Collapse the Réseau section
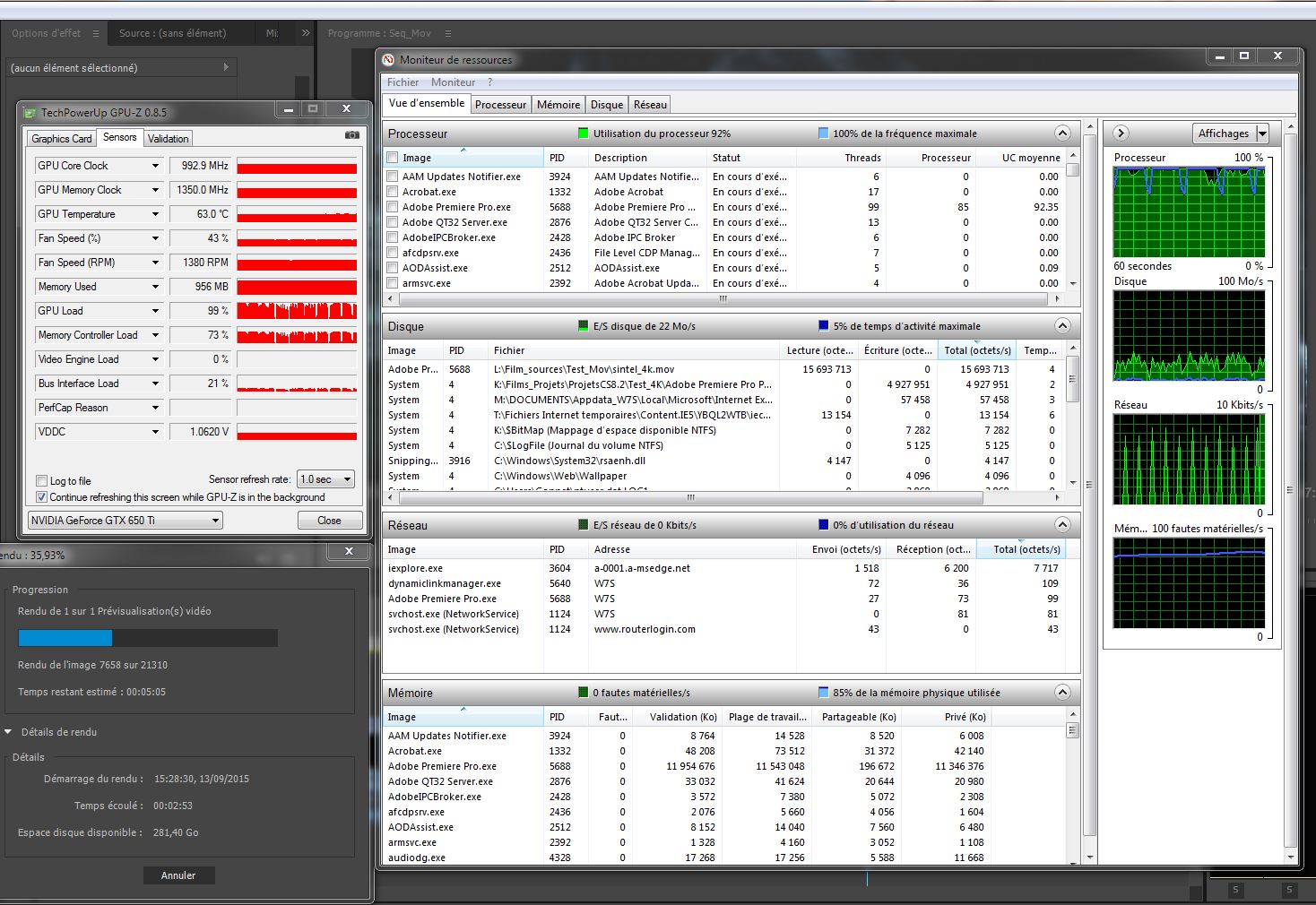 pos(1062,525)
